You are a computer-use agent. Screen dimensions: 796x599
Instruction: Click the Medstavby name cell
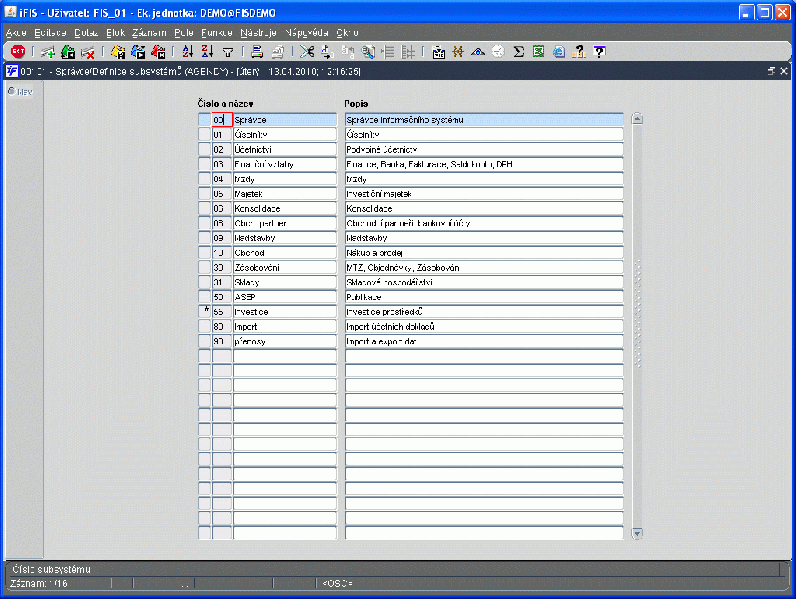pyautogui.click(x=285, y=238)
